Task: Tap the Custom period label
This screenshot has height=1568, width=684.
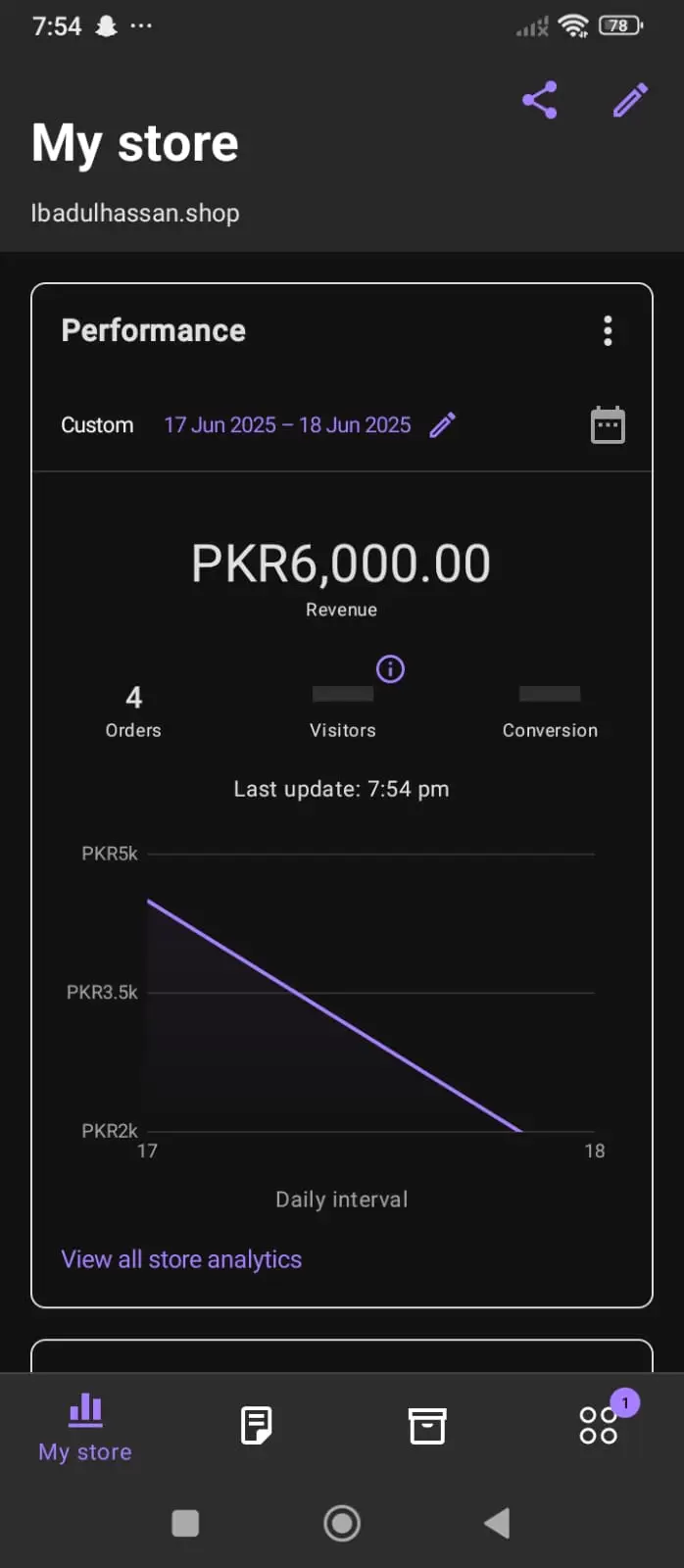Action: [x=97, y=425]
